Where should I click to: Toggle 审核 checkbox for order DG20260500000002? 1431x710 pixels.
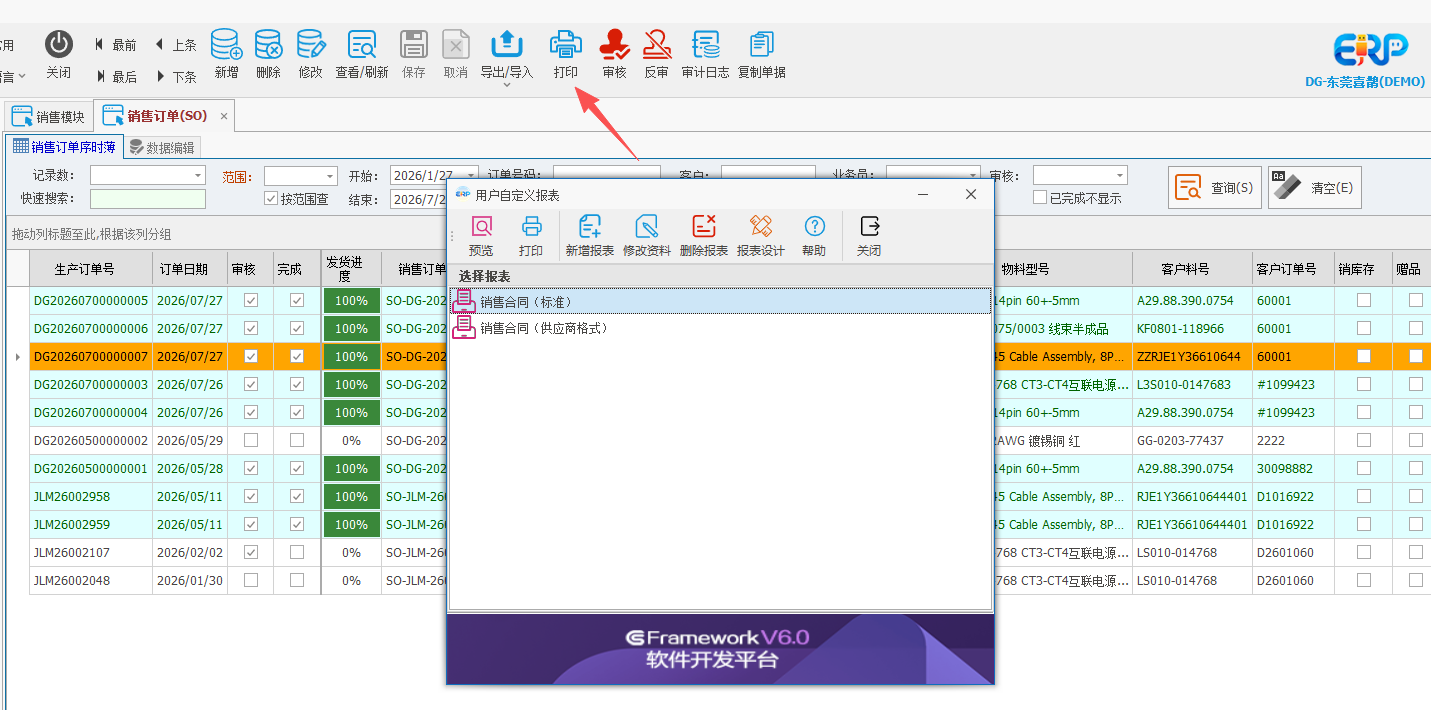pos(251,440)
